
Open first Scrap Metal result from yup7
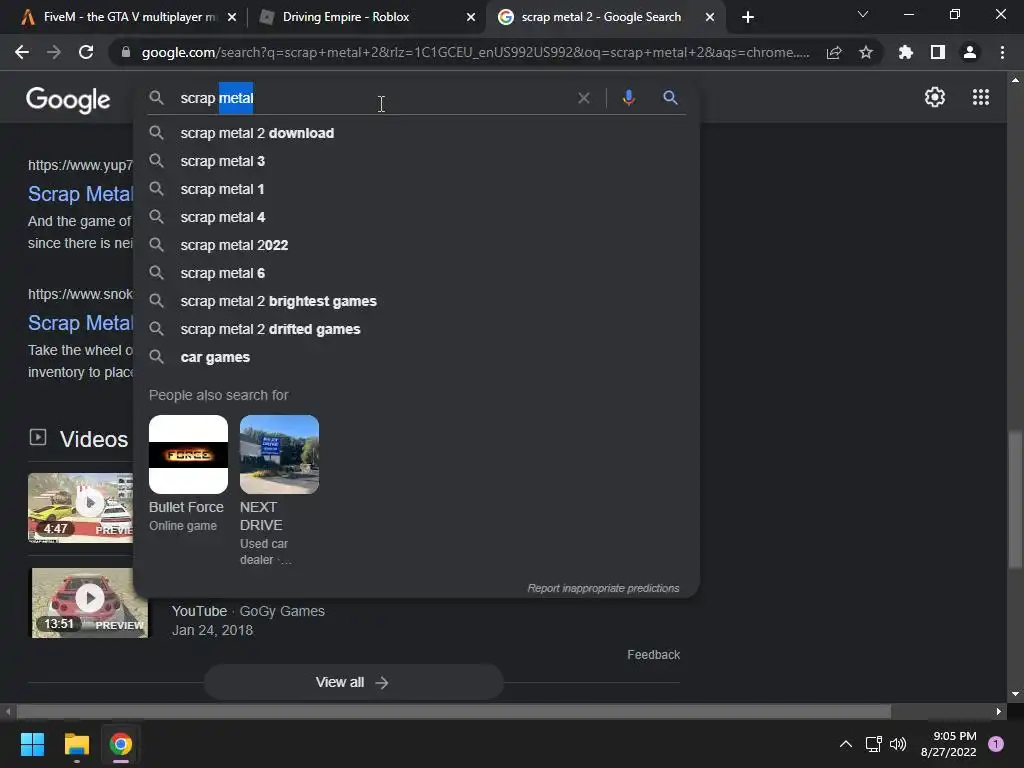tap(80, 194)
